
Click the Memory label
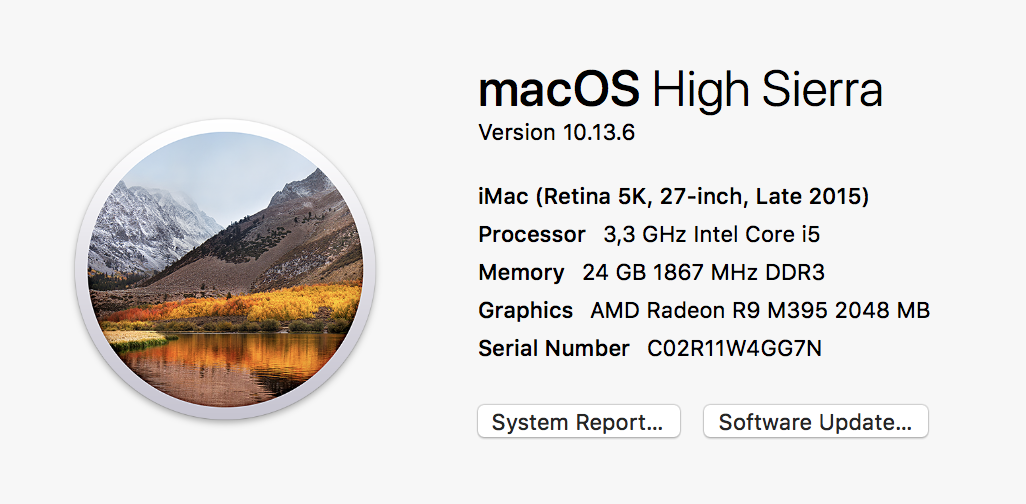[x=521, y=273]
